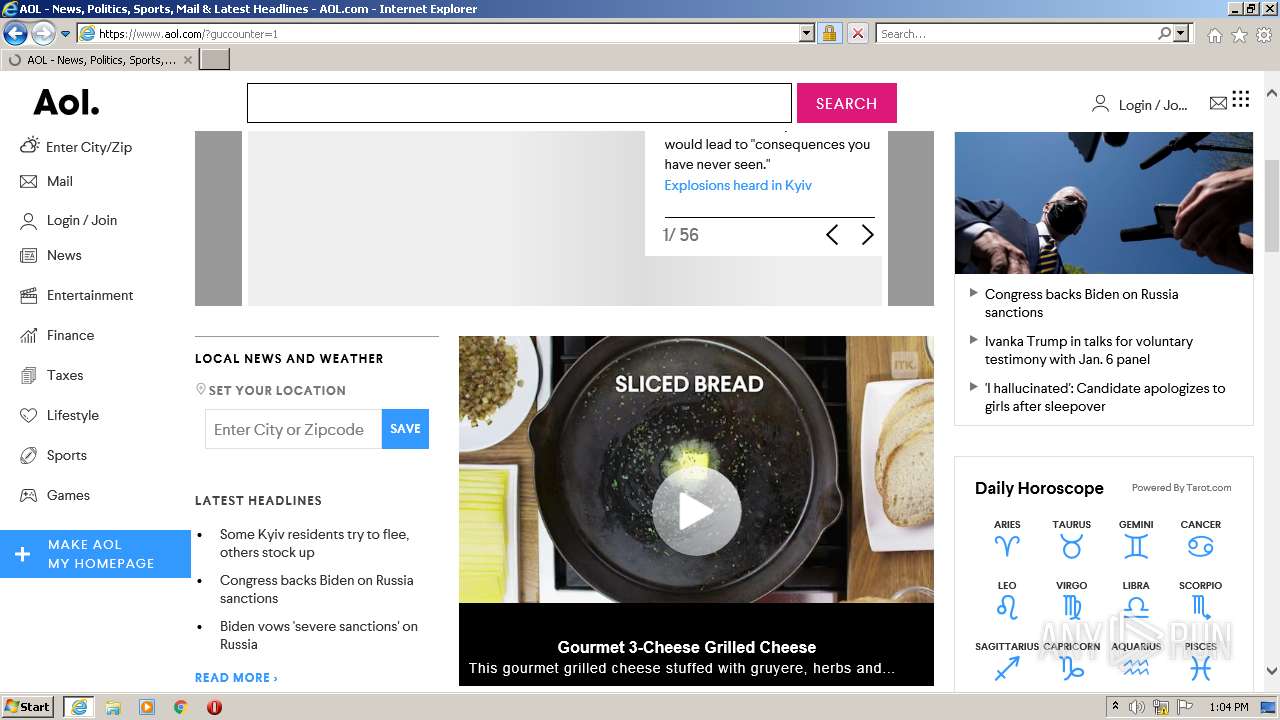Screen dimensions: 1280x720
Task: Open the apps grid icon in header
Action: [x=1241, y=98]
